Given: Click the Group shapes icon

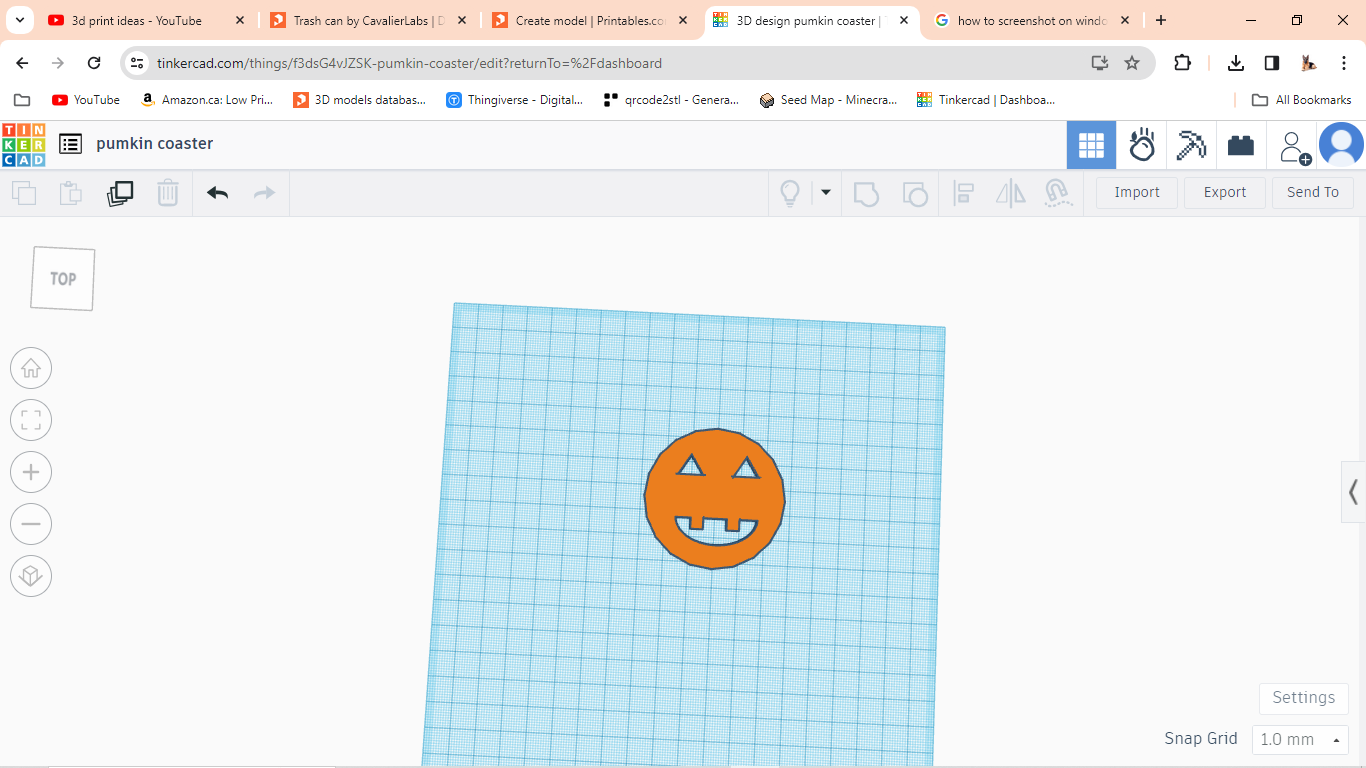Looking at the screenshot, I should tap(866, 193).
